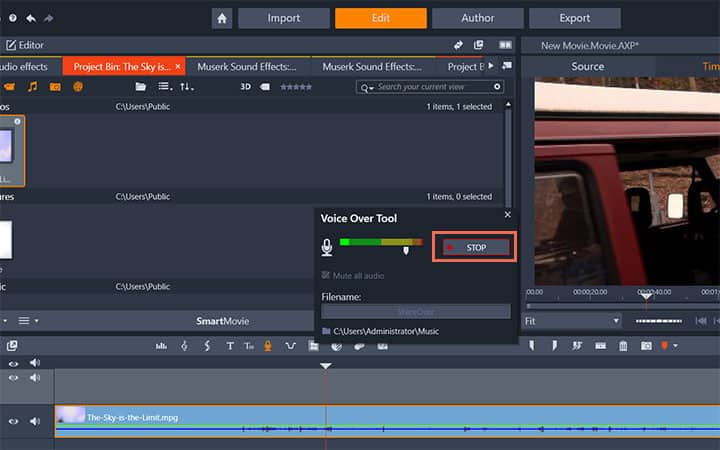Click the audio ducking curve icon

[x=290, y=346]
